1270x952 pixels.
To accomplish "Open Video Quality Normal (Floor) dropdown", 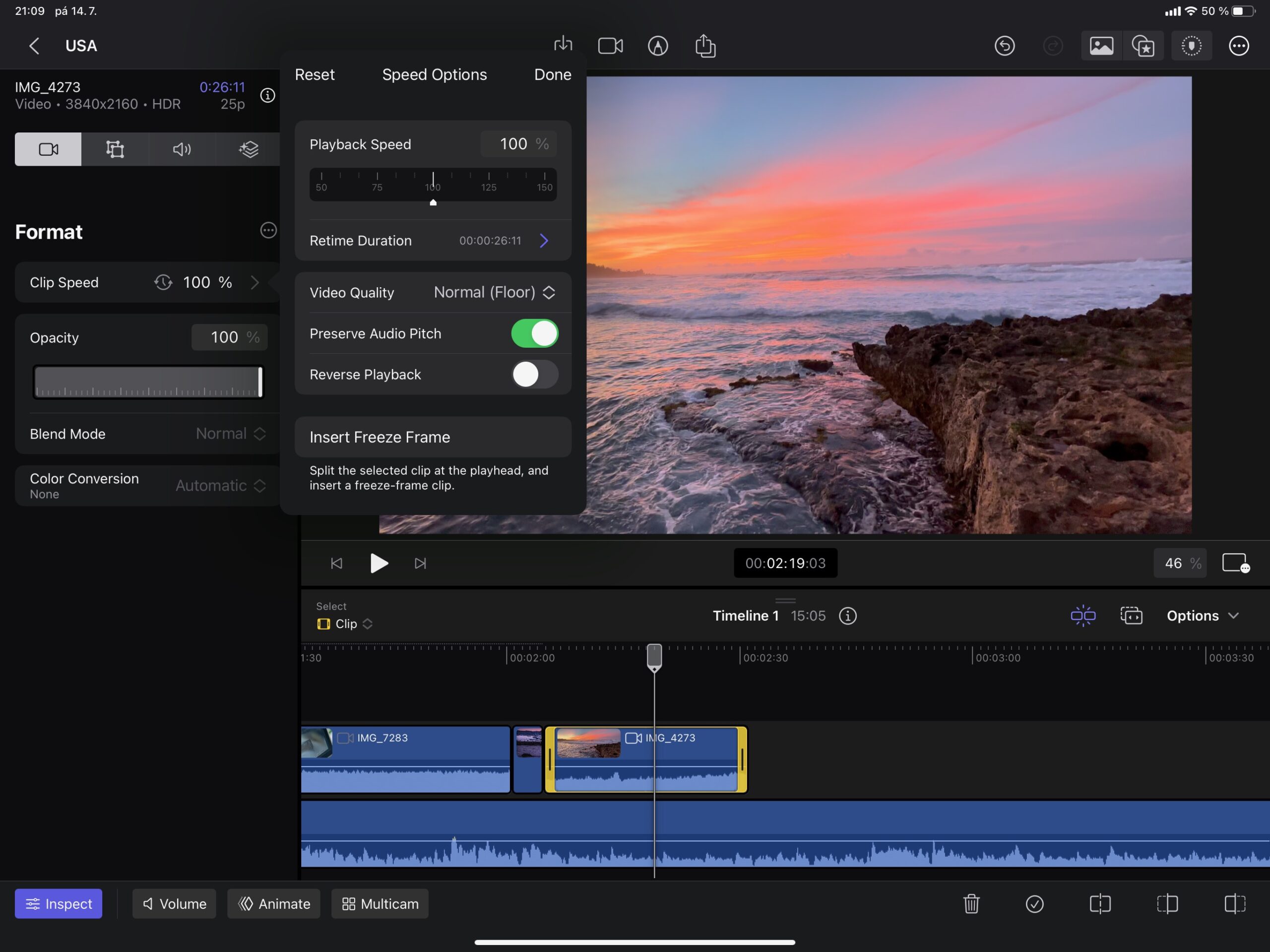I will [494, 292].
